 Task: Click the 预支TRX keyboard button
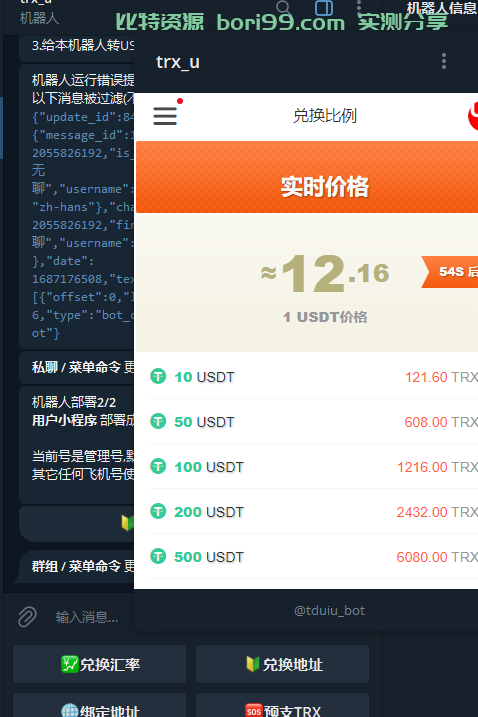coord(282,705)
